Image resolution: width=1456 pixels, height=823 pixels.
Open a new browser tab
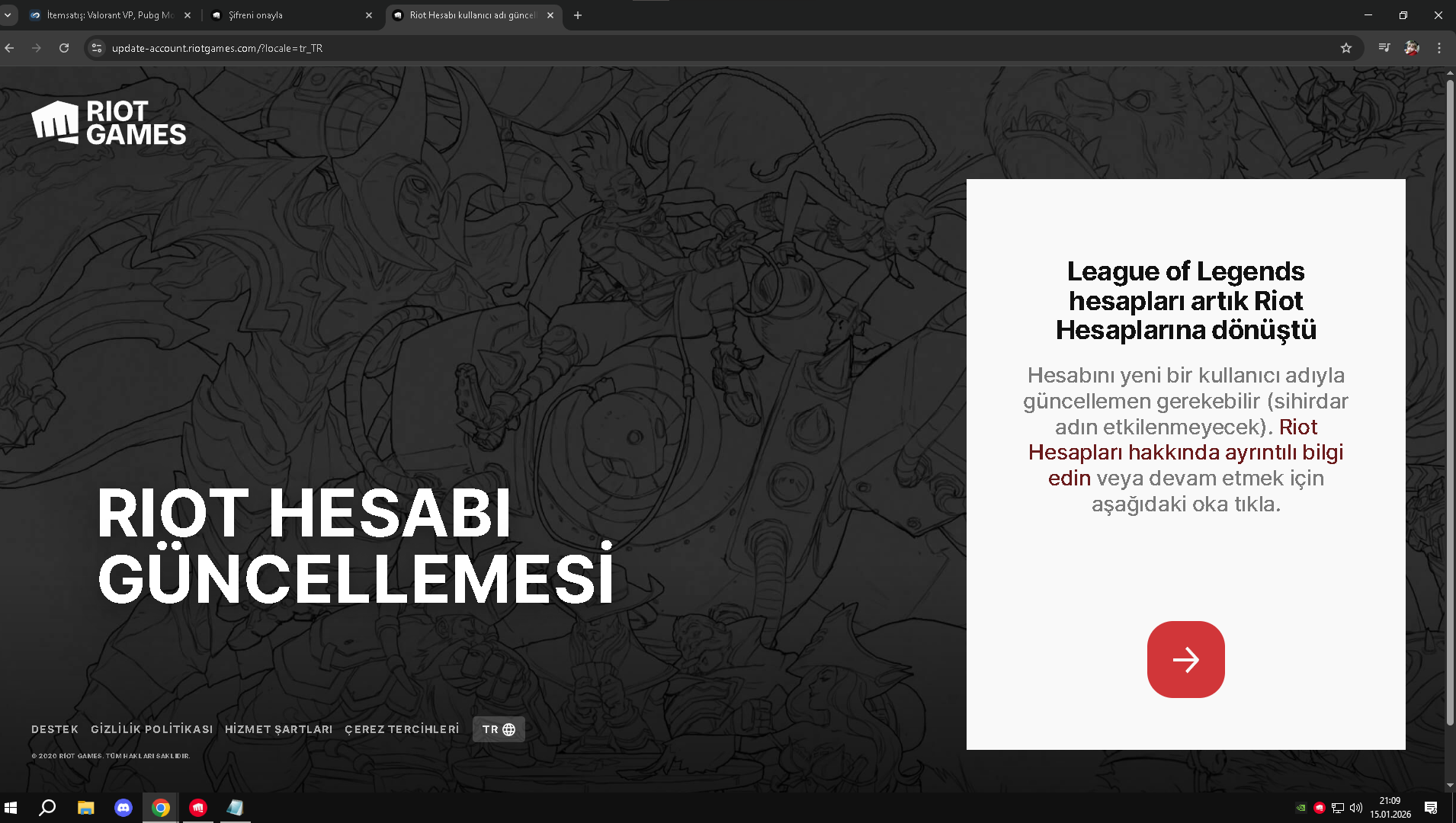[x=578, y=15]
